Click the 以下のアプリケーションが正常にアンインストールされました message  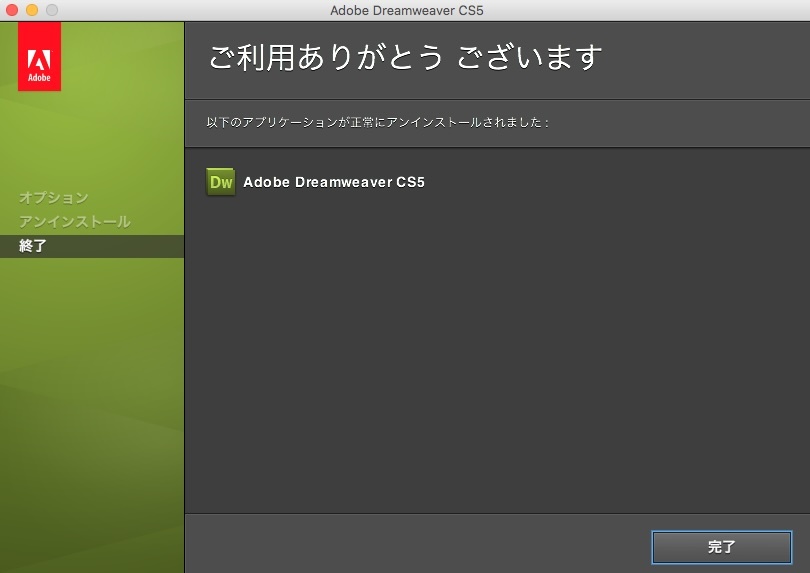tap(377, 122)
